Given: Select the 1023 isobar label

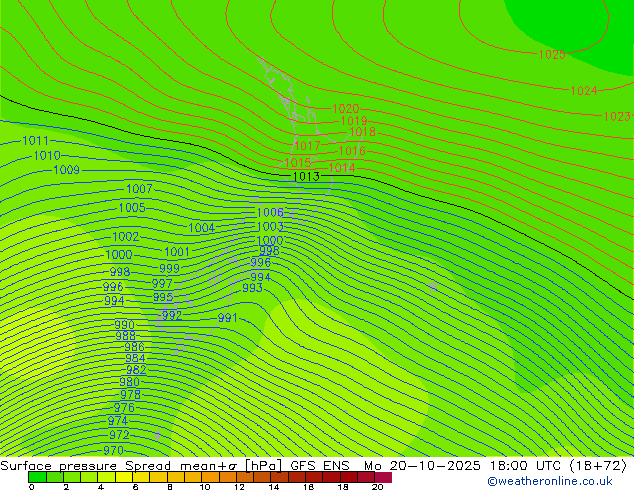Looking at the screenshot, I should pyautogui.click(x=617, y=117).
